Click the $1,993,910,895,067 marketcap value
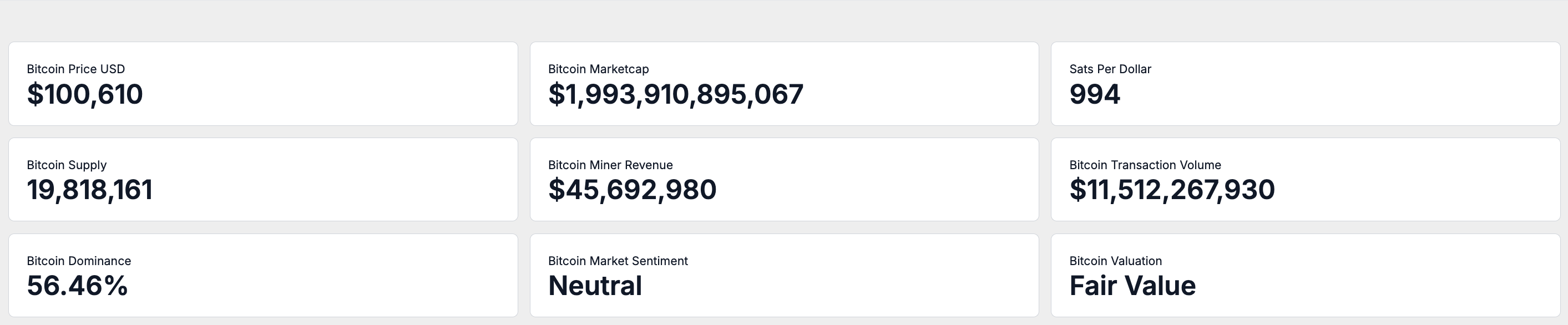 click(676, 94)
